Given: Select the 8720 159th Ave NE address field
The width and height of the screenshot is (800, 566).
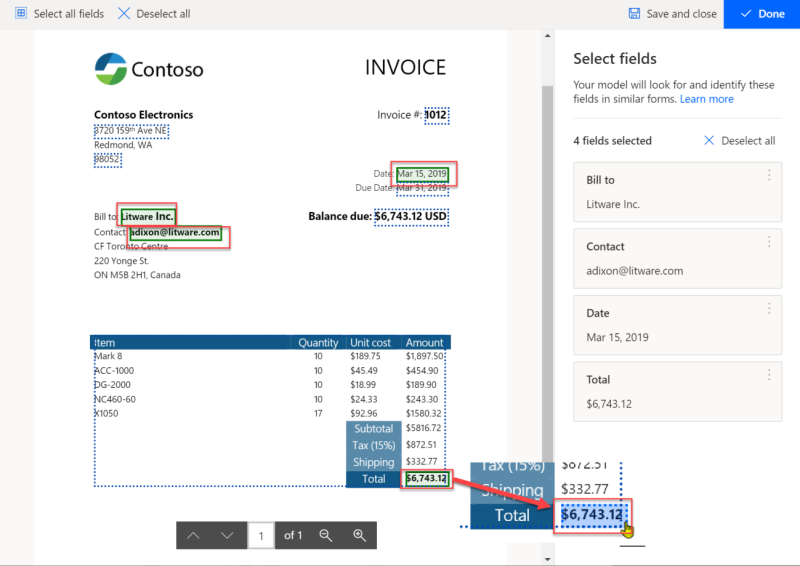Looking at the screenshot, I should point(131,131).
